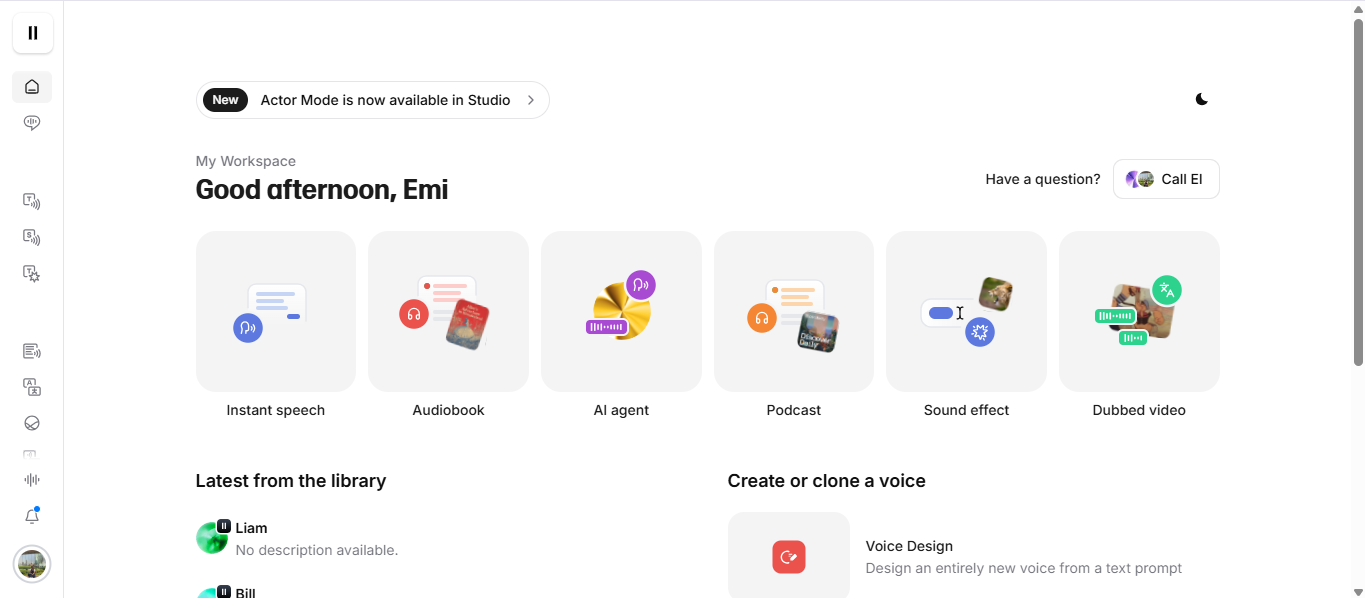Screen dimensions: 1365x598
Task: Open the Home page from the sidebar
Action: click(x=31, y=87)
